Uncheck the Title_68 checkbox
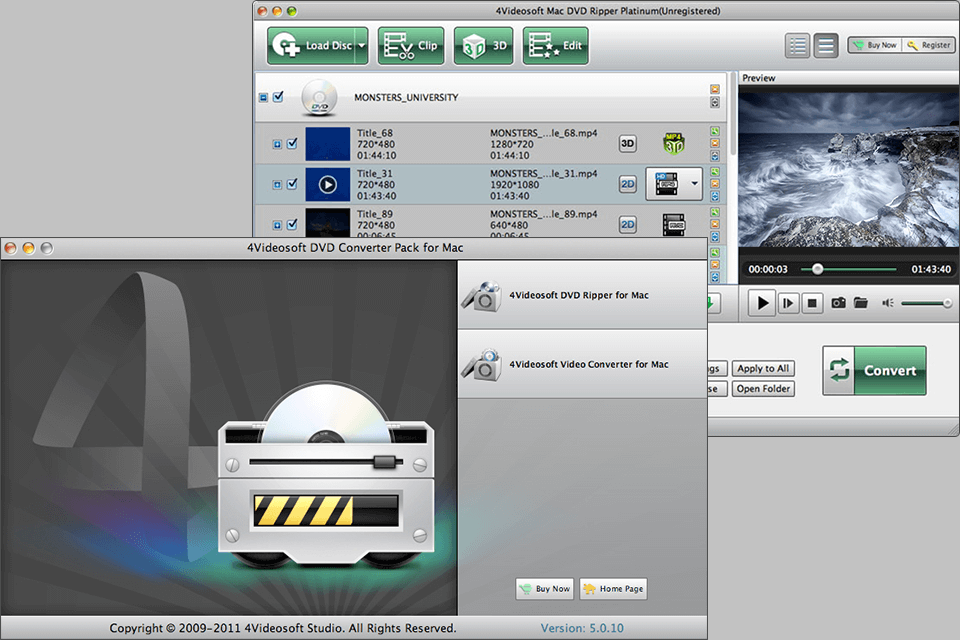960x640 pixels. pos(293,143)
